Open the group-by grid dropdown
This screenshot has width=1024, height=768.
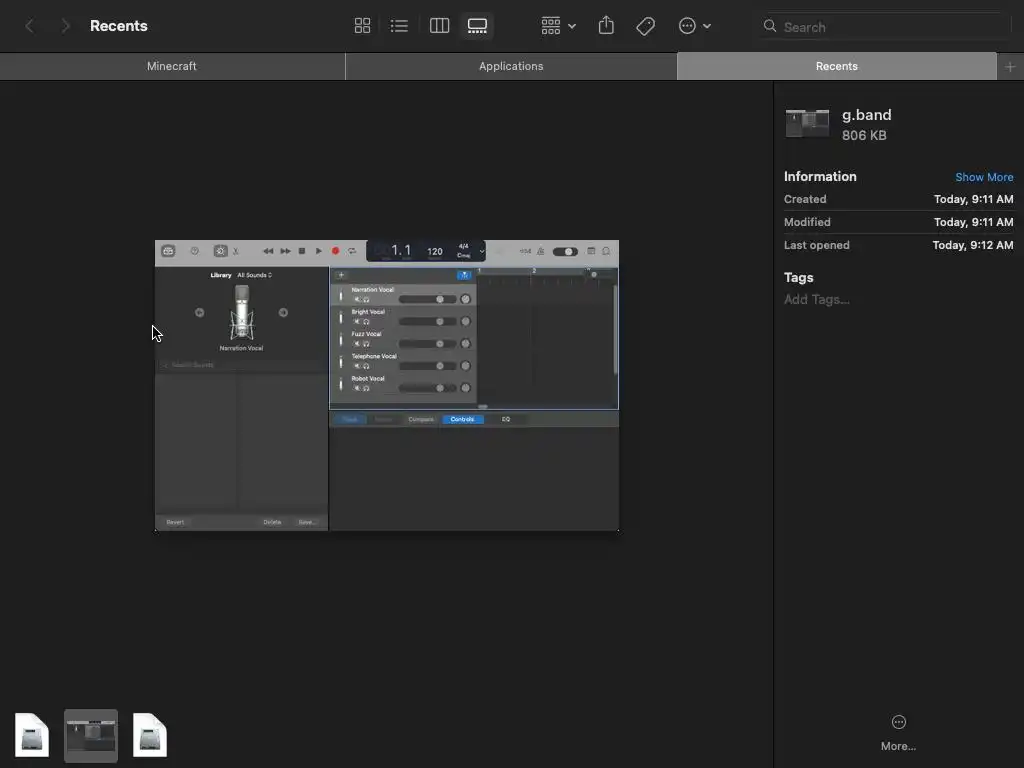coord(558,26)
